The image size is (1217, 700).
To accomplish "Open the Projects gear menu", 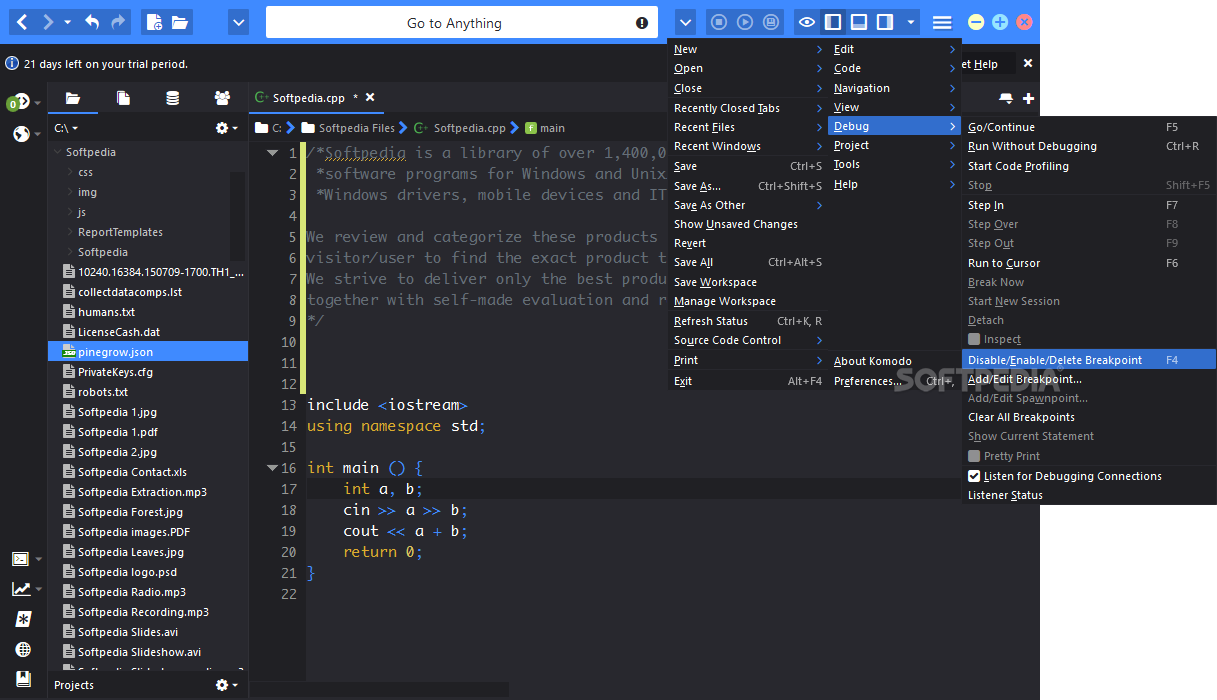I will click(x=227, y=685).
